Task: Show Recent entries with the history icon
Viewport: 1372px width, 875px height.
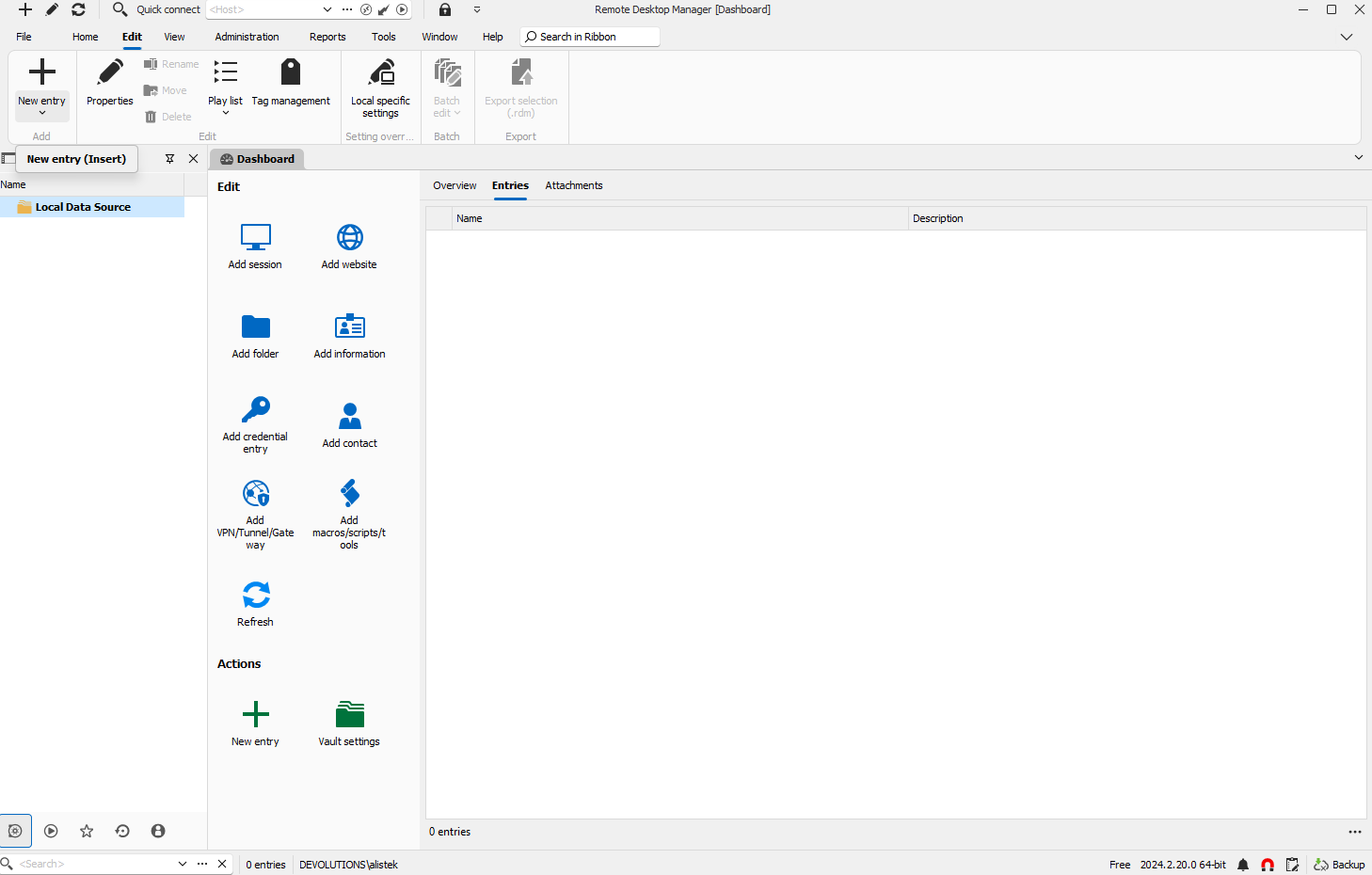Action: (x=122, y=831)
